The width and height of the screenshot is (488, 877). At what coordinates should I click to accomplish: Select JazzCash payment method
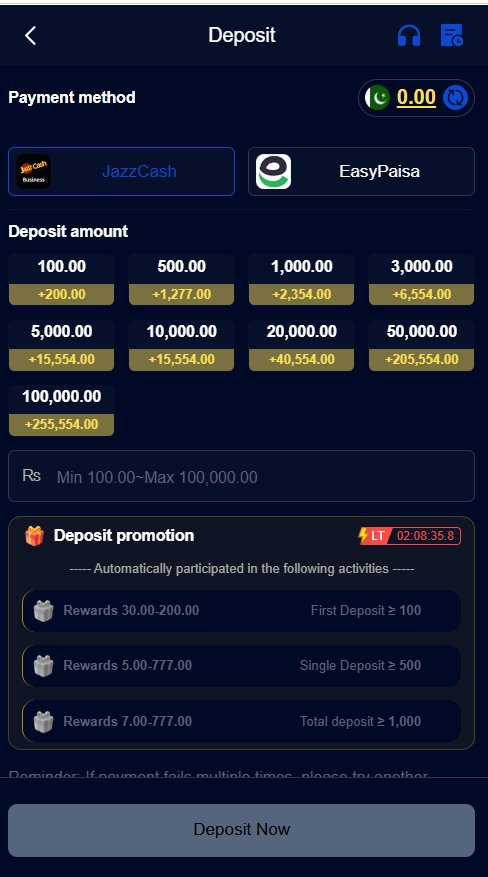click(x=121, y=172)
